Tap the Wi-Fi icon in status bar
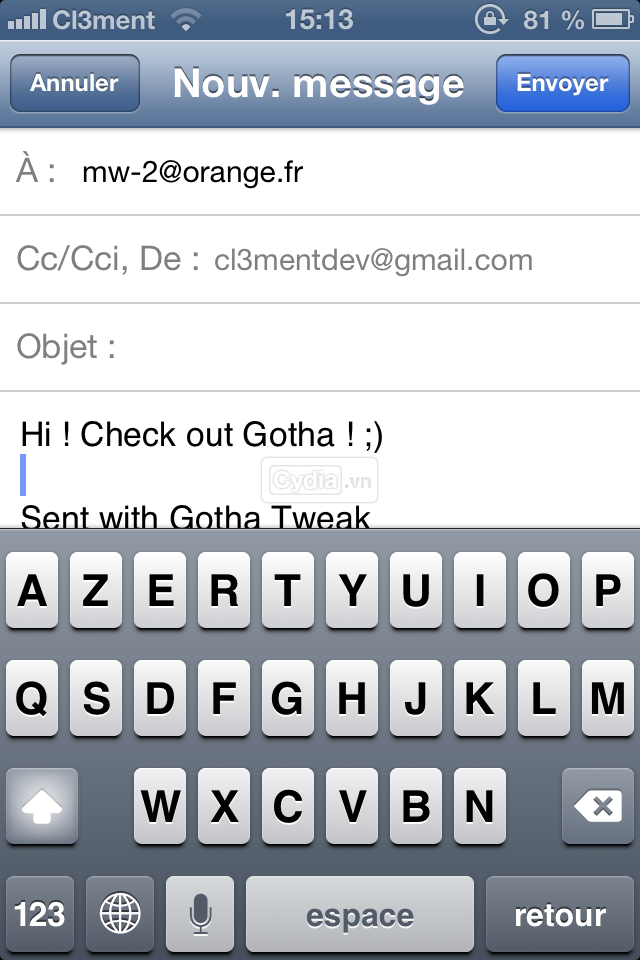The image size is (640, 960). 186,20
